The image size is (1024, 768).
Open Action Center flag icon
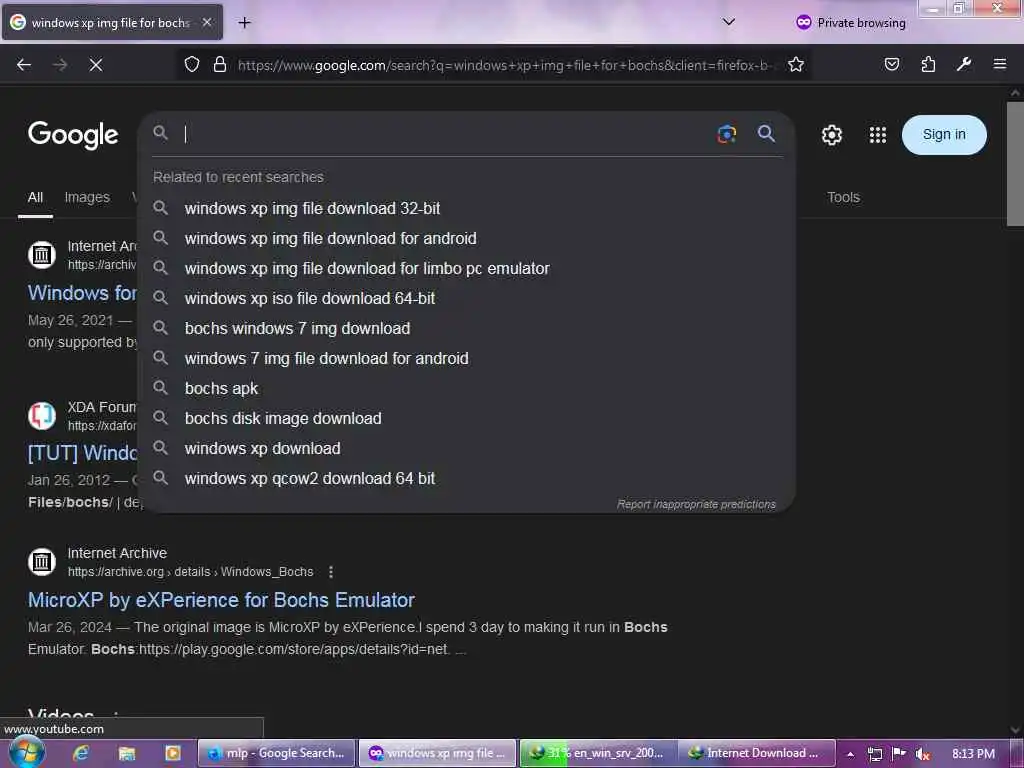click(899, 754)
